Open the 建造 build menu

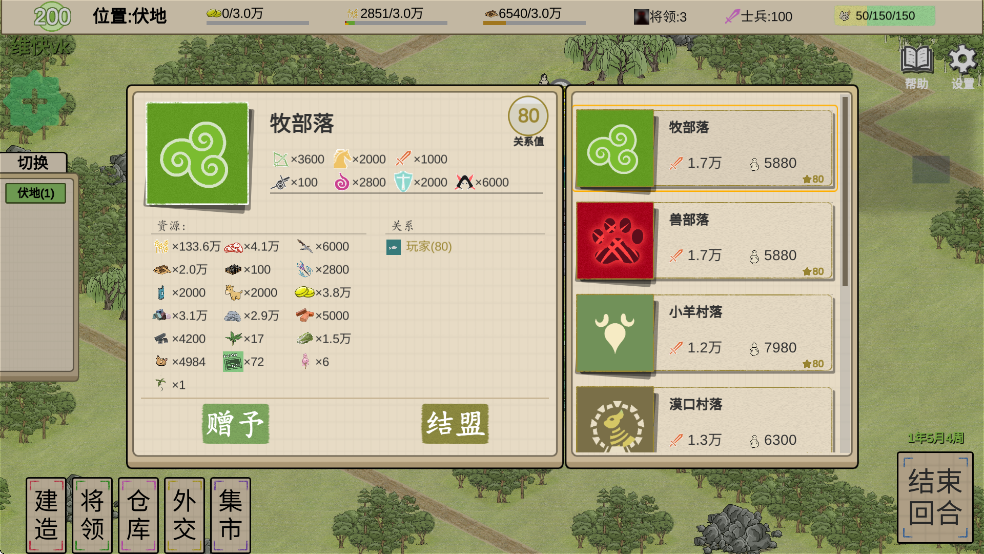[46, 515]
